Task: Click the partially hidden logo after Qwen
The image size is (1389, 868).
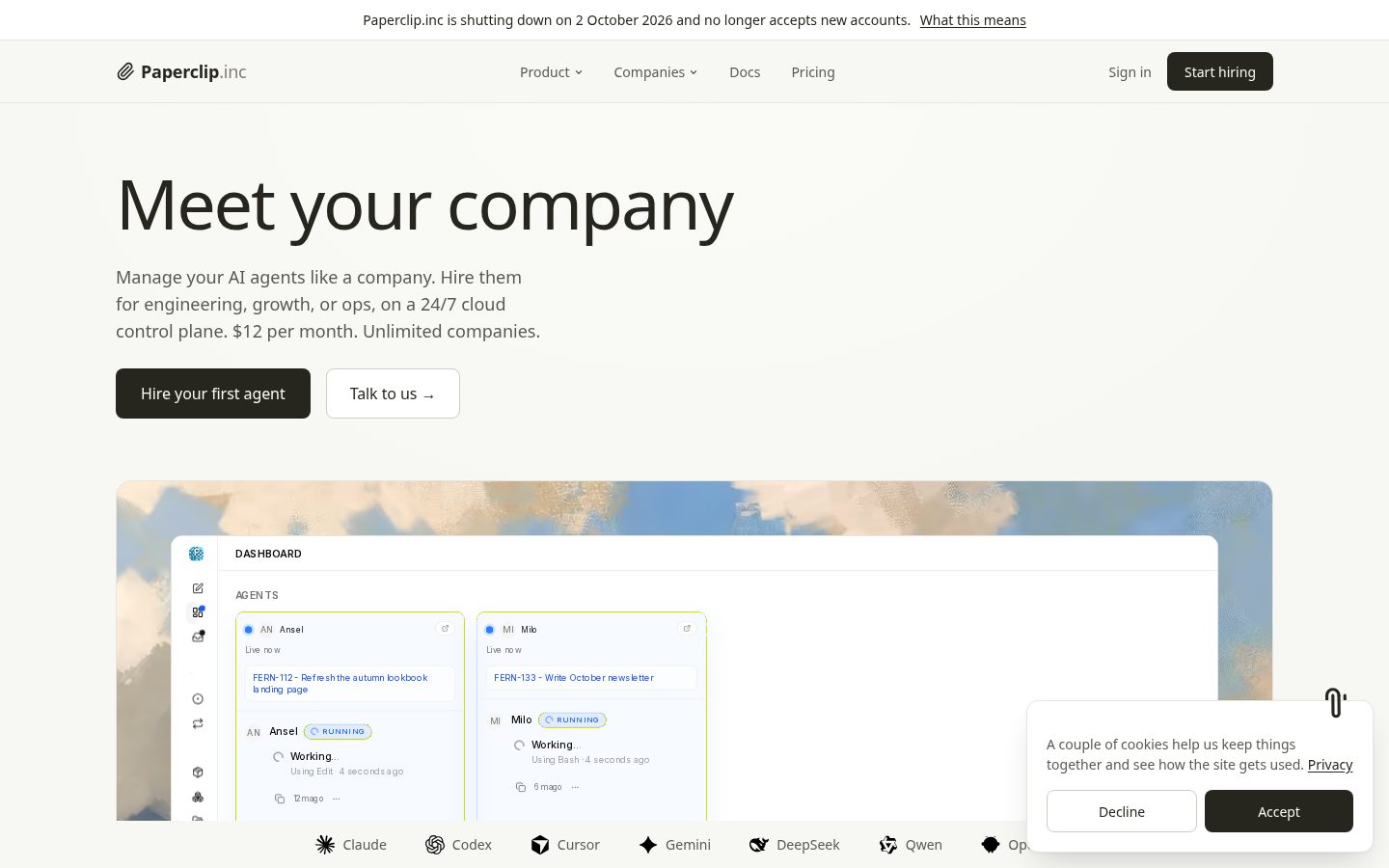Action: pyautogui.click(x=991, y=845)
